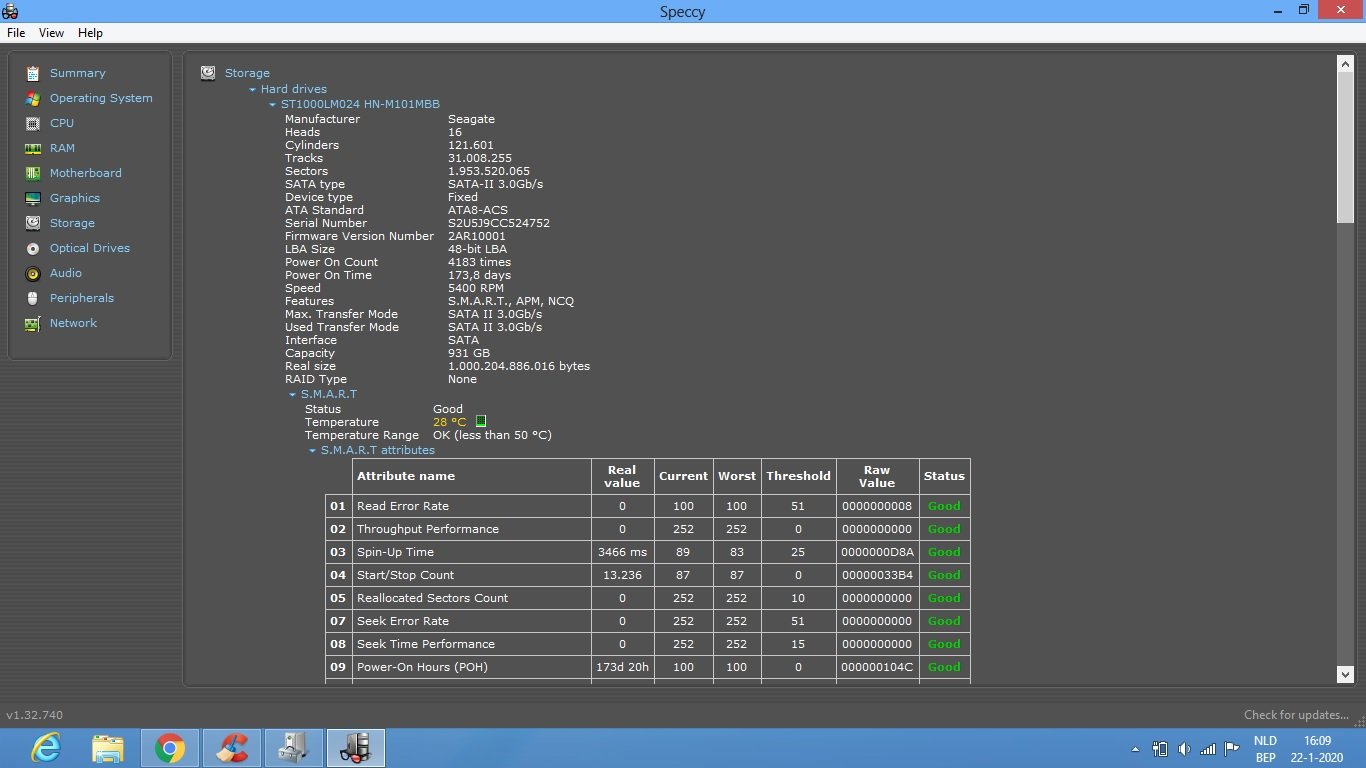Show hidden tray icons arrow
The image size is (1366, 768).
pyautogui.click(x=1135, y=749)
